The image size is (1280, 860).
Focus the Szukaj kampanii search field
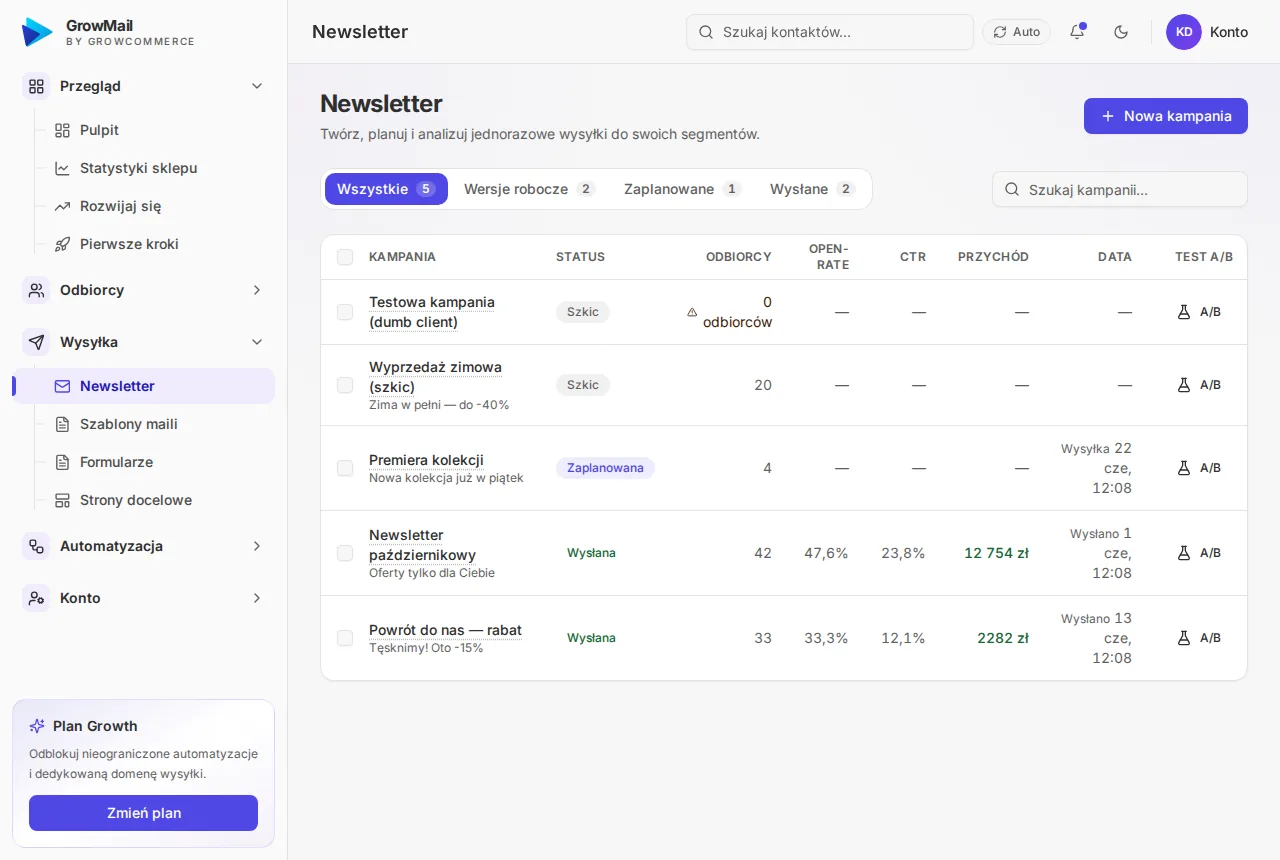[x=1120, y=189]
